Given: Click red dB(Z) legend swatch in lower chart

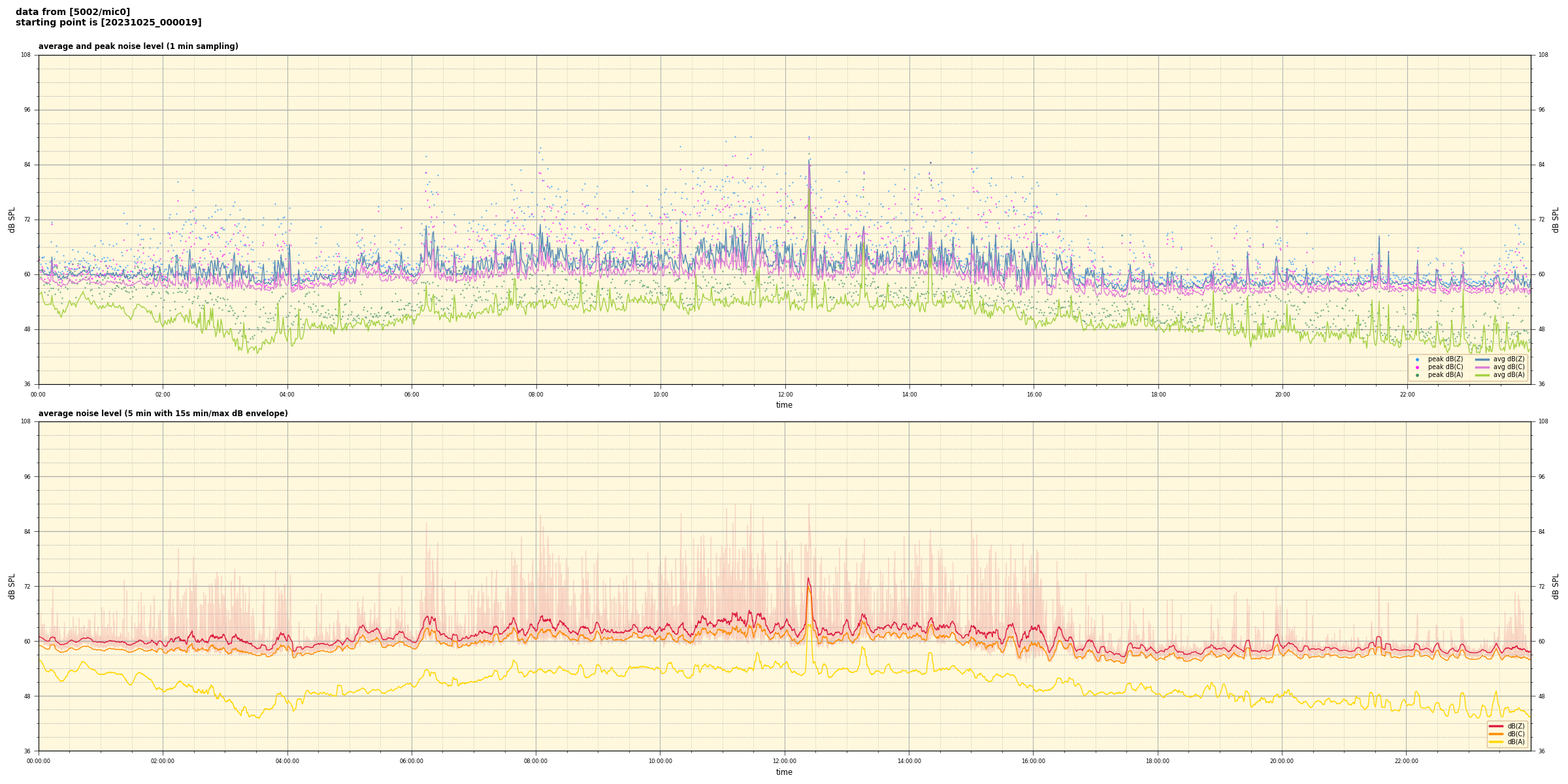Looking at the screenshot, I should (1495, 726).
